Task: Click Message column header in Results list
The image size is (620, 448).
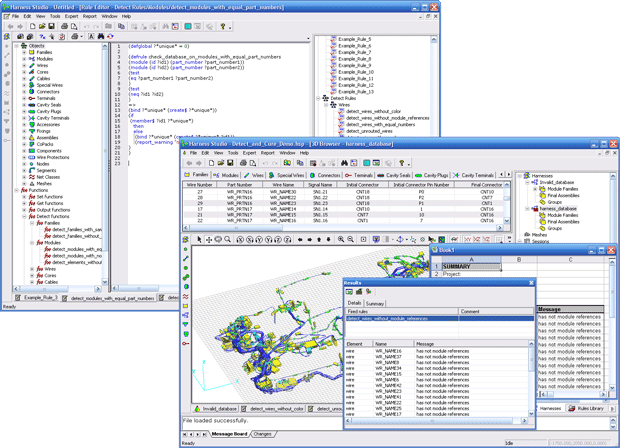Action: [471, 344]
